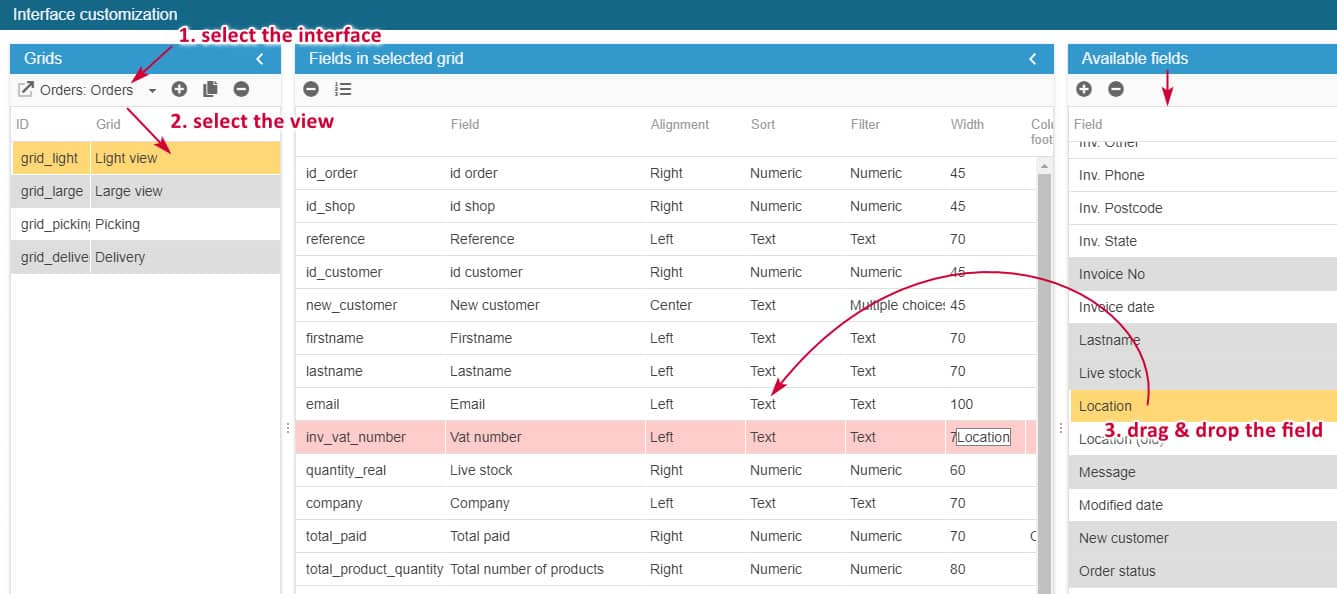Screen dimensions: 1337x594
Task: Click the minus icon in Available fields toolbar
Action: click(1116, 89)
